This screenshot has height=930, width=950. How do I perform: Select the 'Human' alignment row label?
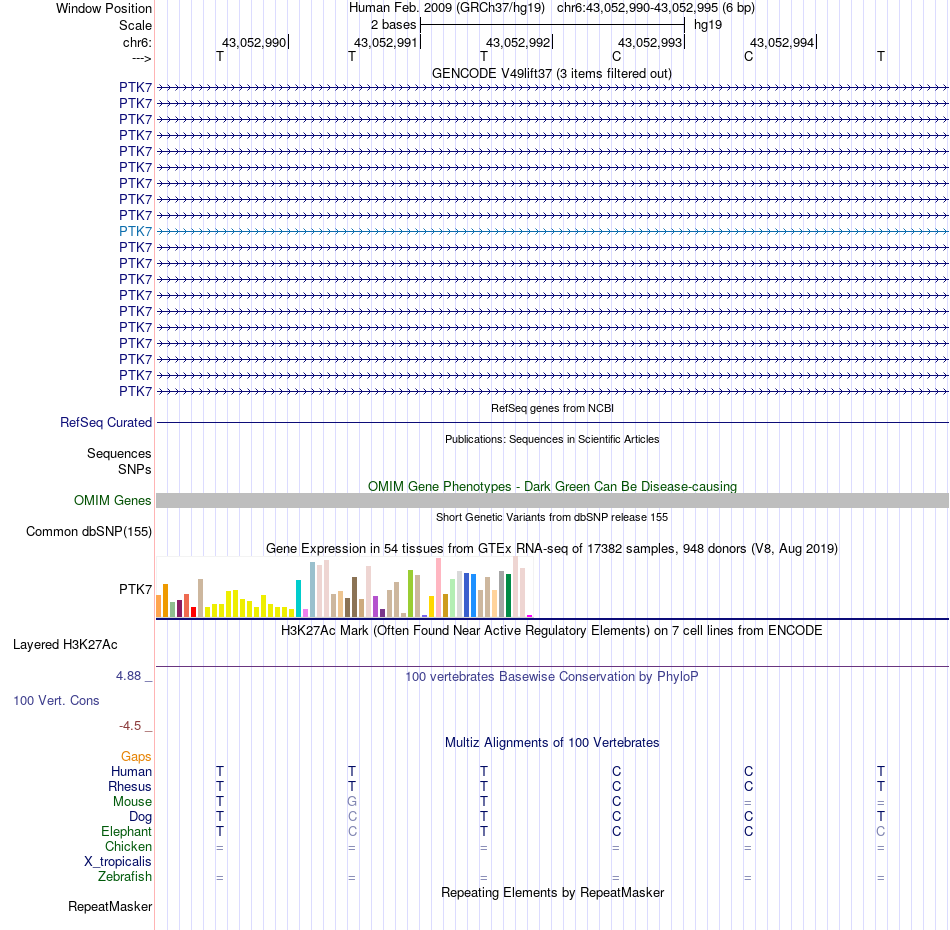(131, 771)
